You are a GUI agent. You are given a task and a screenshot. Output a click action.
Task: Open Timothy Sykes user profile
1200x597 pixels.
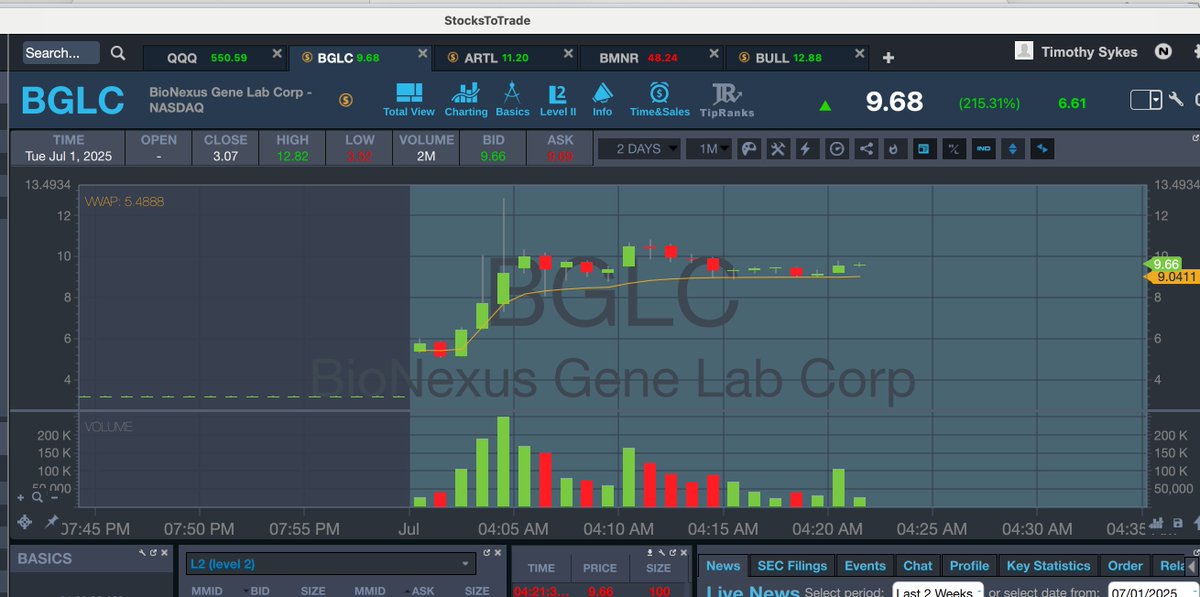[1076, 51]
